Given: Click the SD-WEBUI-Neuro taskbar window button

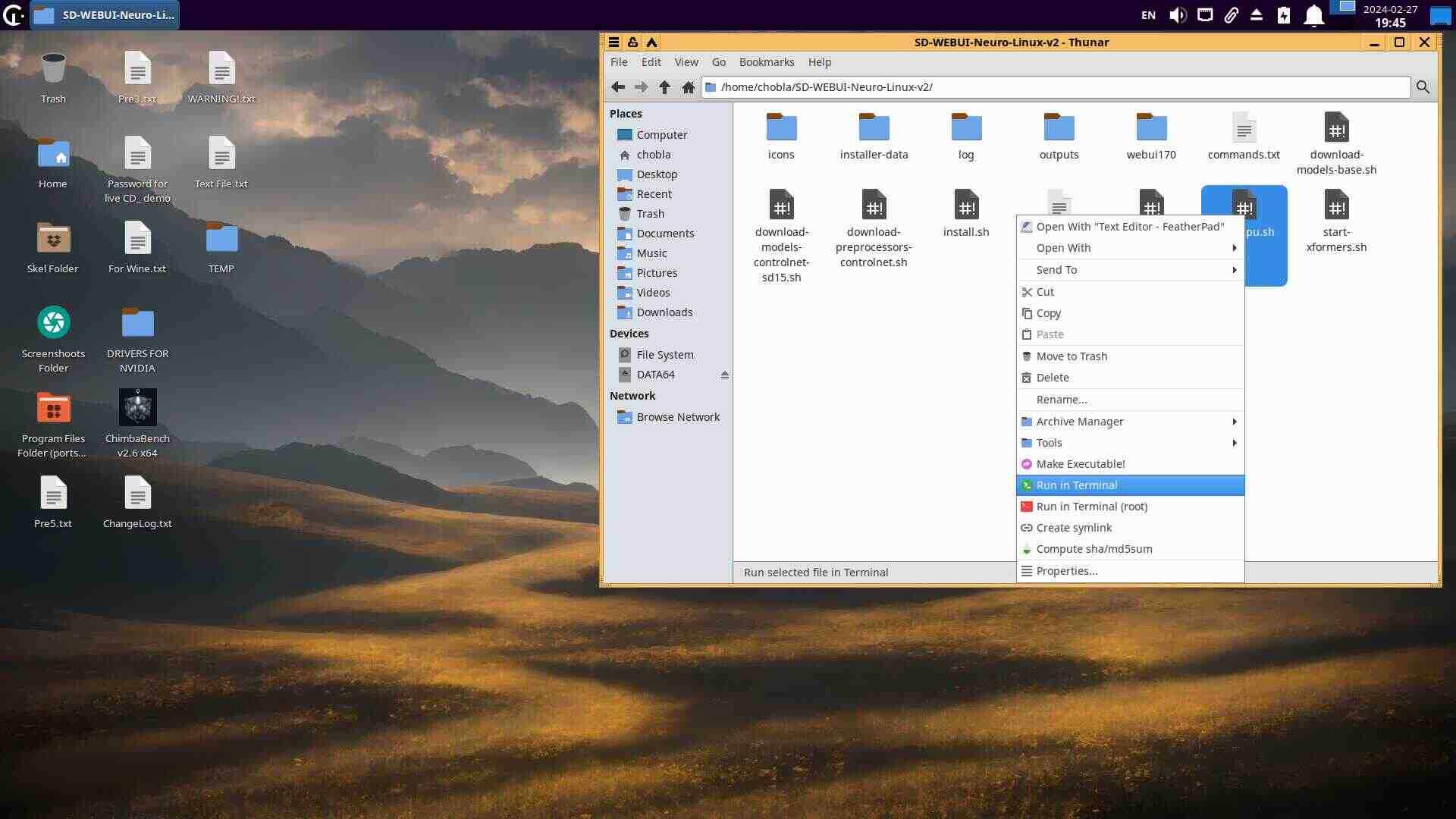Looking at the screenshot, I should click(105, 15).
